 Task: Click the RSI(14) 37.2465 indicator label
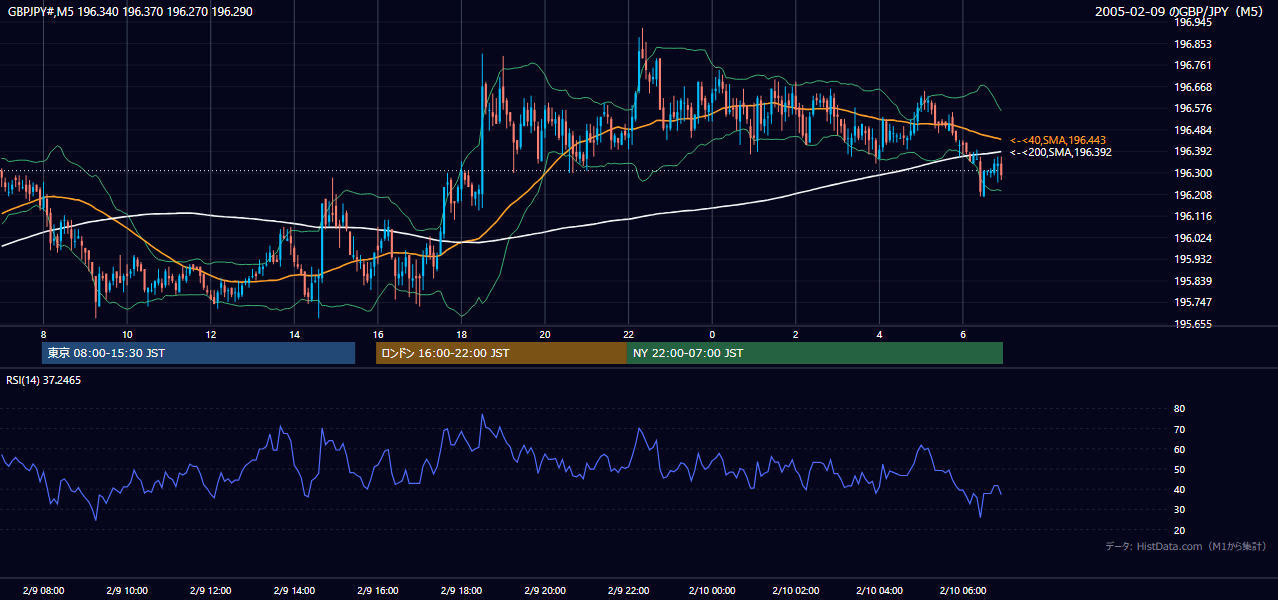point(44,380)
